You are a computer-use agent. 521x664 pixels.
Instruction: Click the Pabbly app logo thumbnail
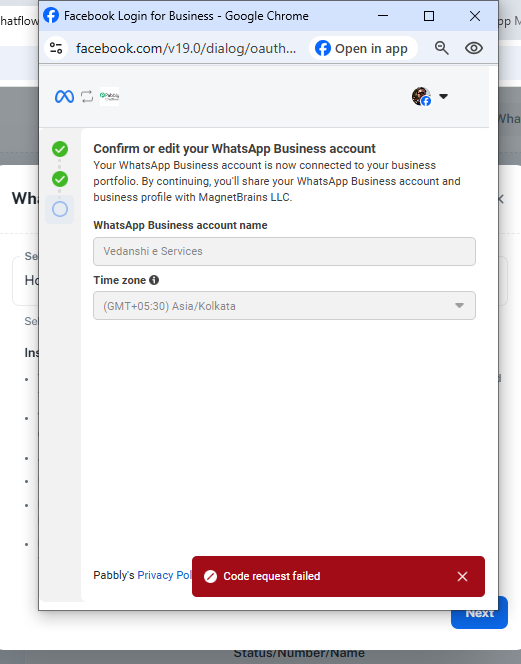pyautogui.click(x=109, y=97)
